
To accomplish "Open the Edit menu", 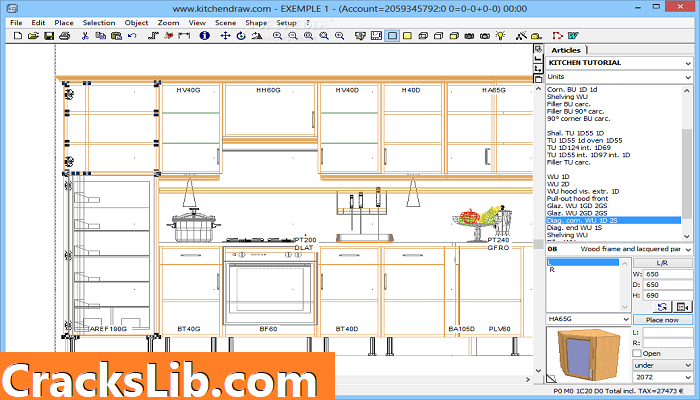I will pyautogui.click(x=38, y=22).
